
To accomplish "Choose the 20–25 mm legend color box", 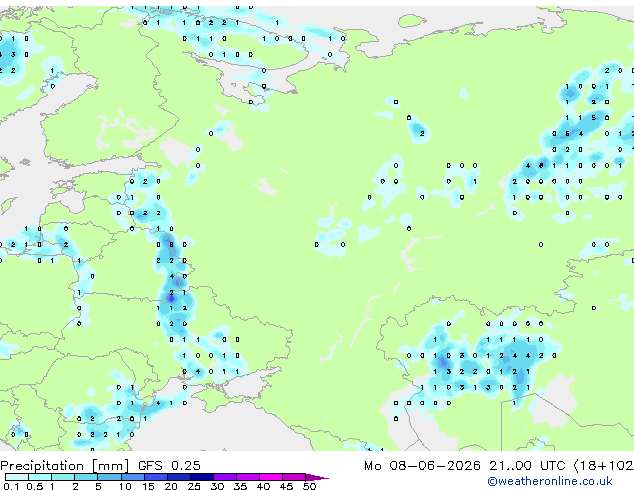I will point(178,477).
